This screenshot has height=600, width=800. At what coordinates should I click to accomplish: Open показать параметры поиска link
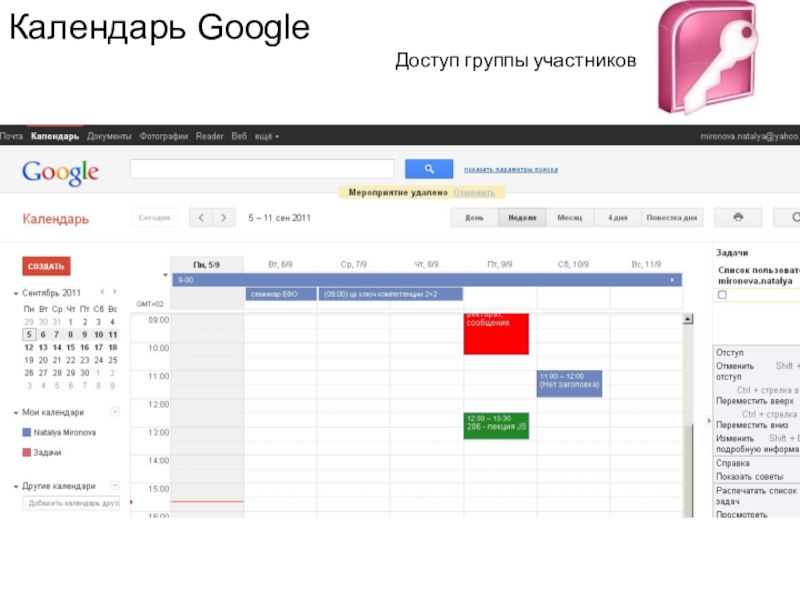(511, 169)
